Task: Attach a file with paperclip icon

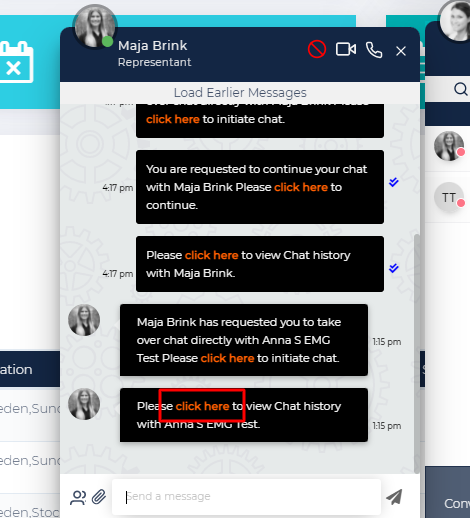Action: pos(99,497)
